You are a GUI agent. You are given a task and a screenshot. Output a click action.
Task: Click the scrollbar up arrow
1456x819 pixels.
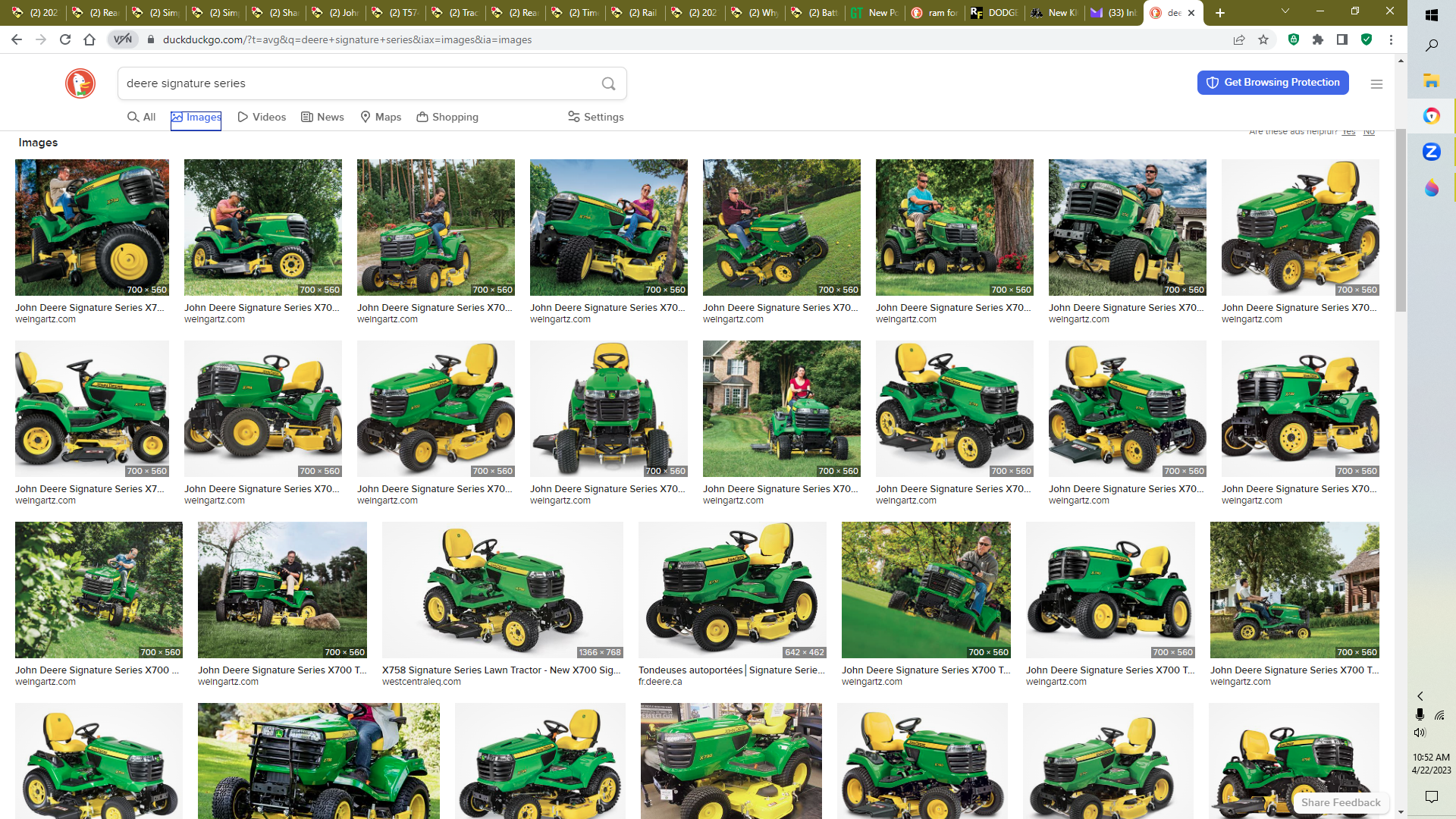coord(1401,61)
